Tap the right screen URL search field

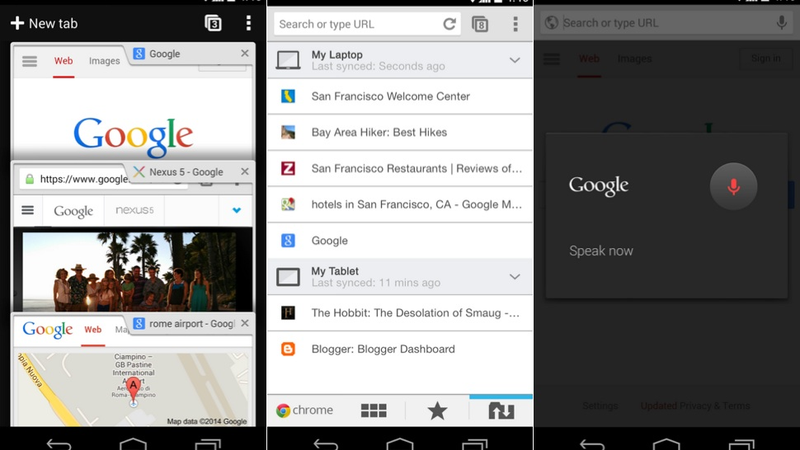pos(666,22)
